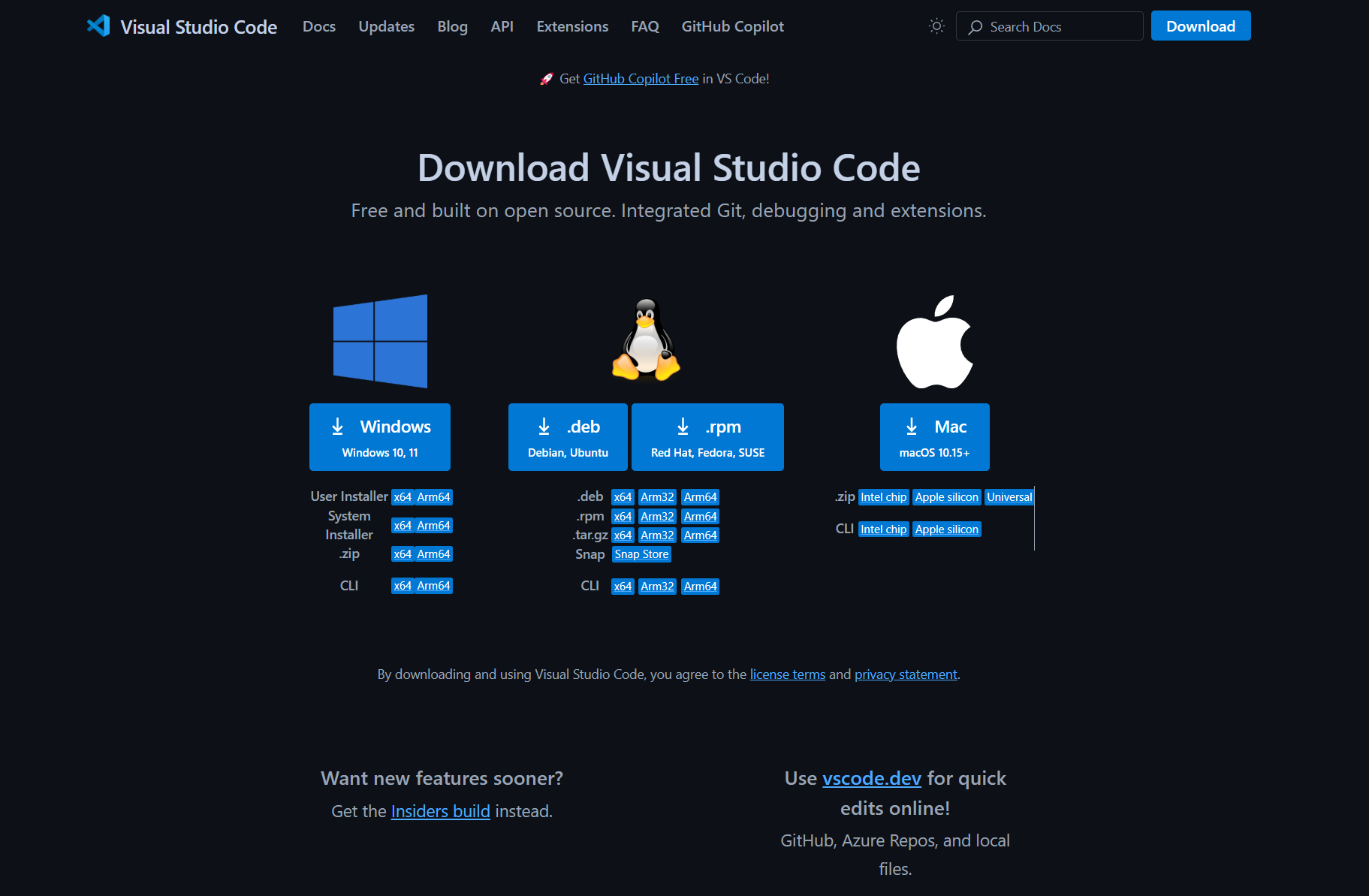The width and height of the screenshot is (1369, 896).
Task: Go to the Blog page
Action: pos(453,26)
